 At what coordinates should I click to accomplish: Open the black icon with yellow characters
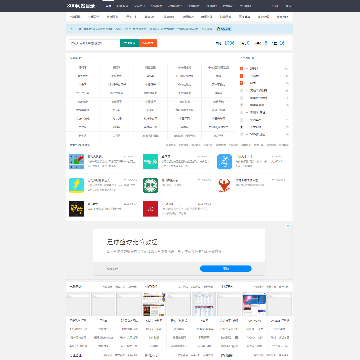[x=76, y=209]
